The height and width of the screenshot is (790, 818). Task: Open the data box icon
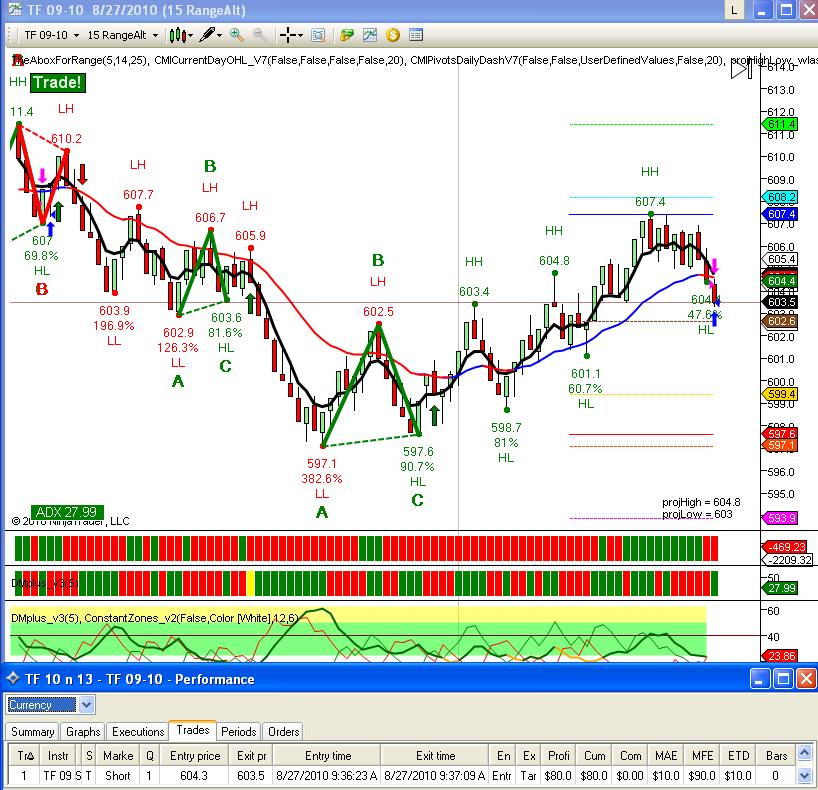click(318, 35)
